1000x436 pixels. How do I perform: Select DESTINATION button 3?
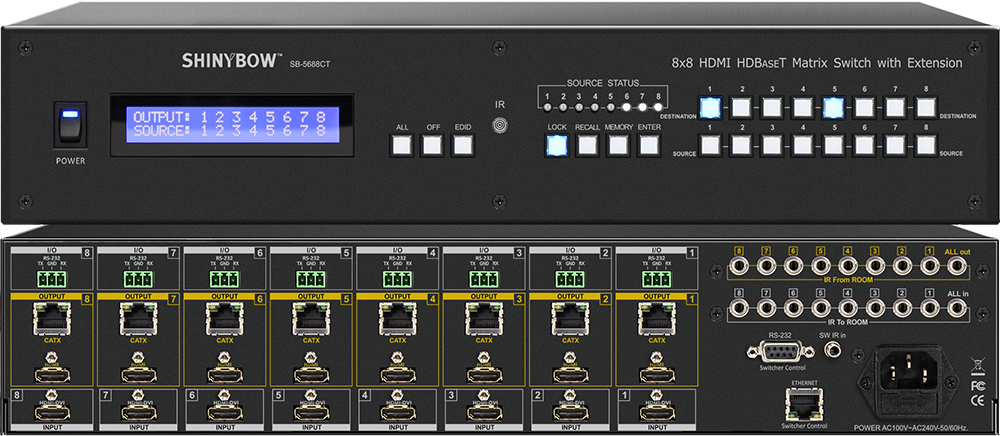[x=772, y=107]
